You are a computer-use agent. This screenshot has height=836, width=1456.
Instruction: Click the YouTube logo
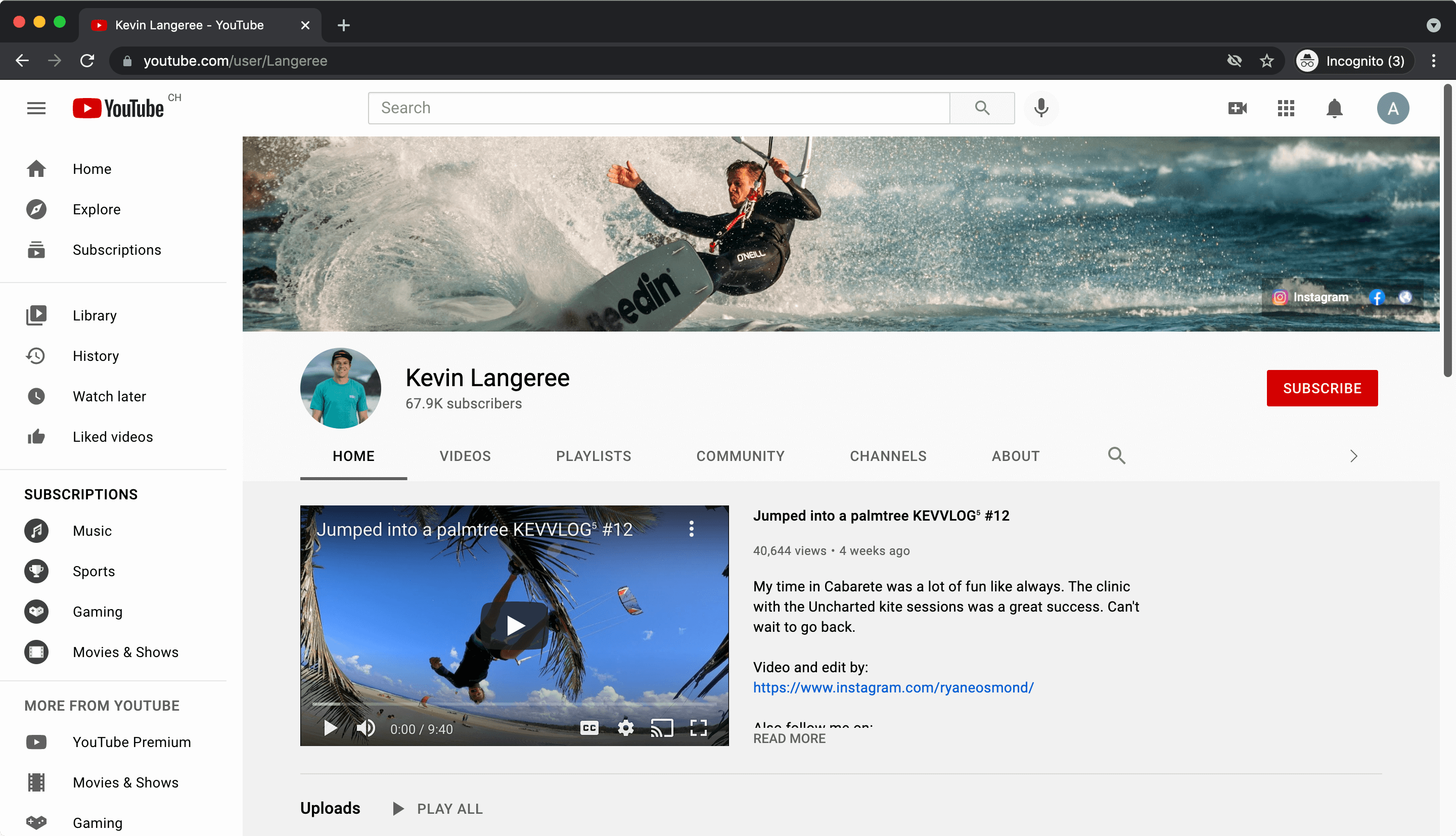[118, 108]
